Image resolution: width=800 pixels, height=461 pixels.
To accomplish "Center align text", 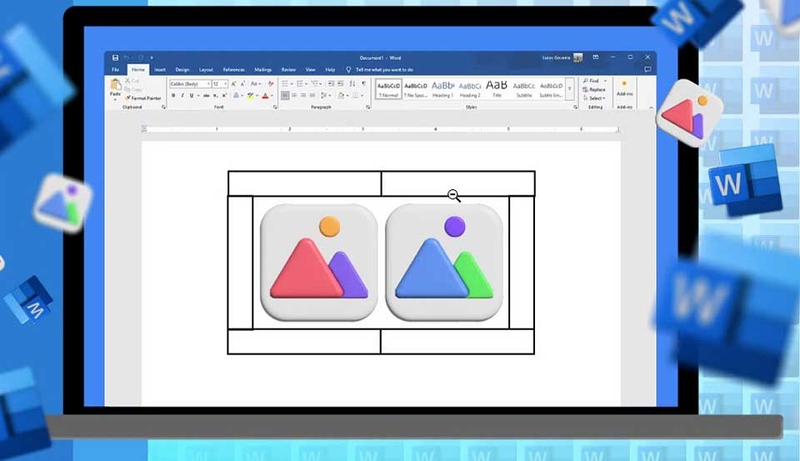I will 294,95.
